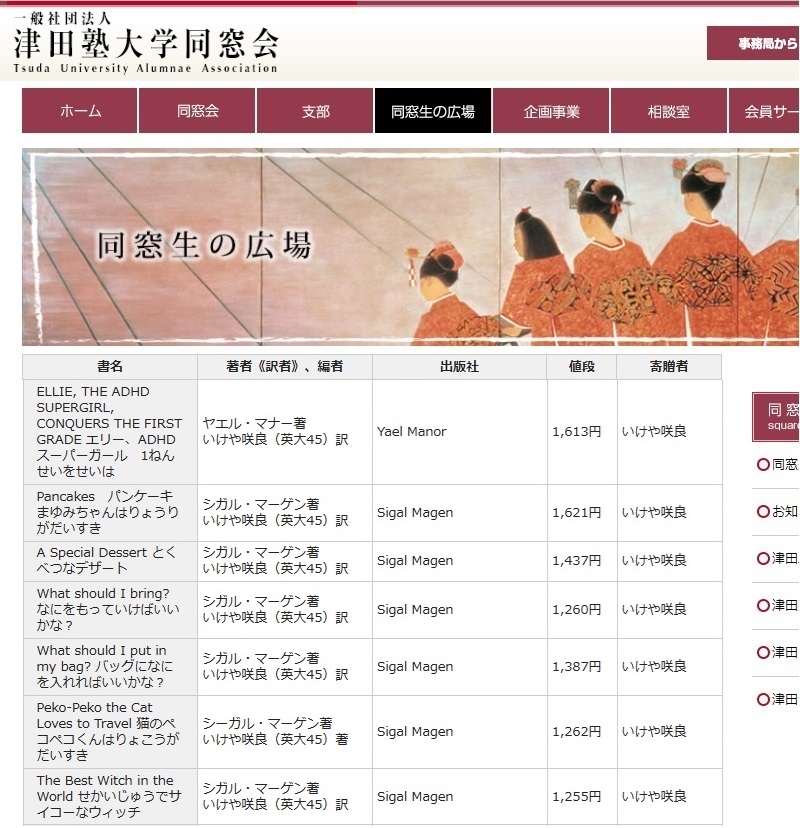This screenshot has width=800, height=828.
Task: Click the 1,621円 price cell
Action: click(x=582, y=513)
